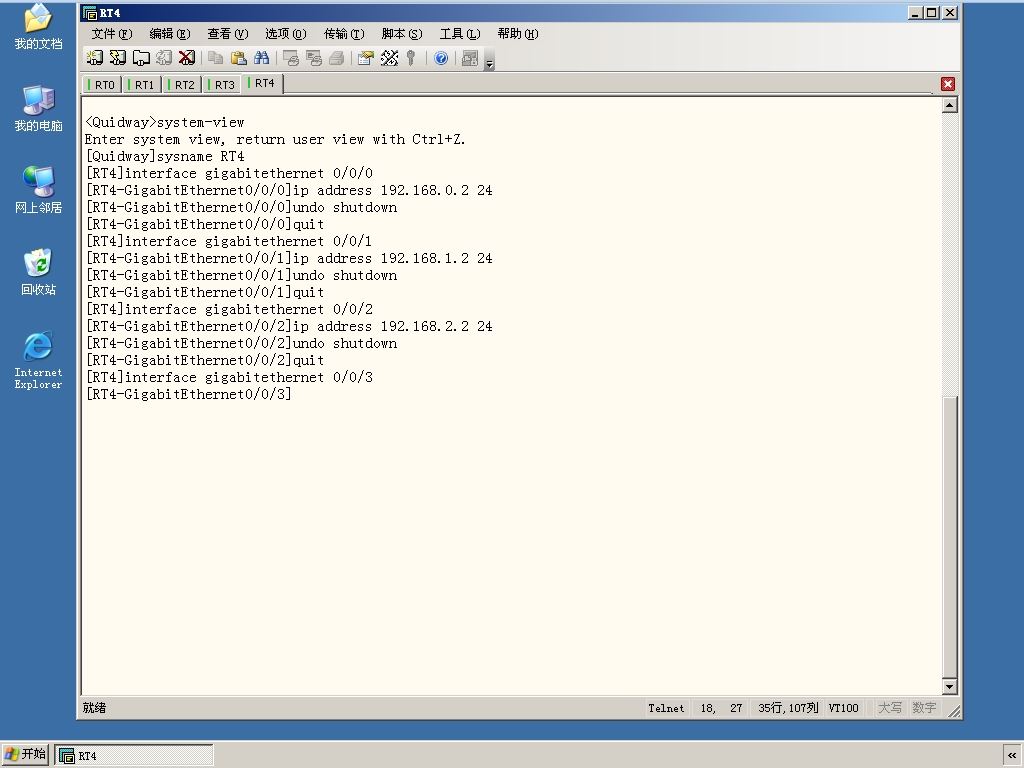The image size is (1024, 768).
Task: Click the terminal prompt line GigabitEthernet0/0/3
Action: point(189,394)
